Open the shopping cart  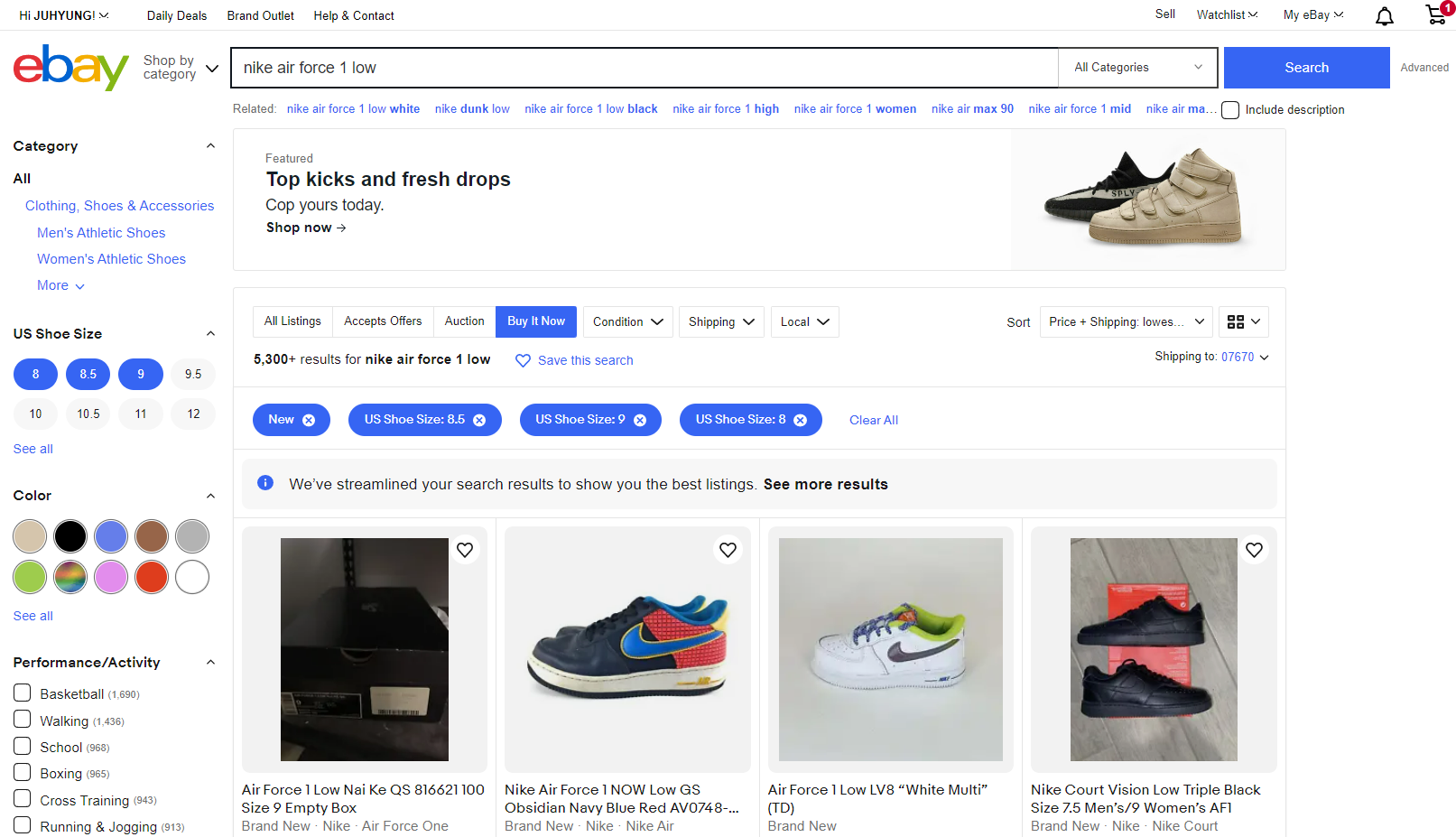pyautogui.click(x=1436, y=14)
